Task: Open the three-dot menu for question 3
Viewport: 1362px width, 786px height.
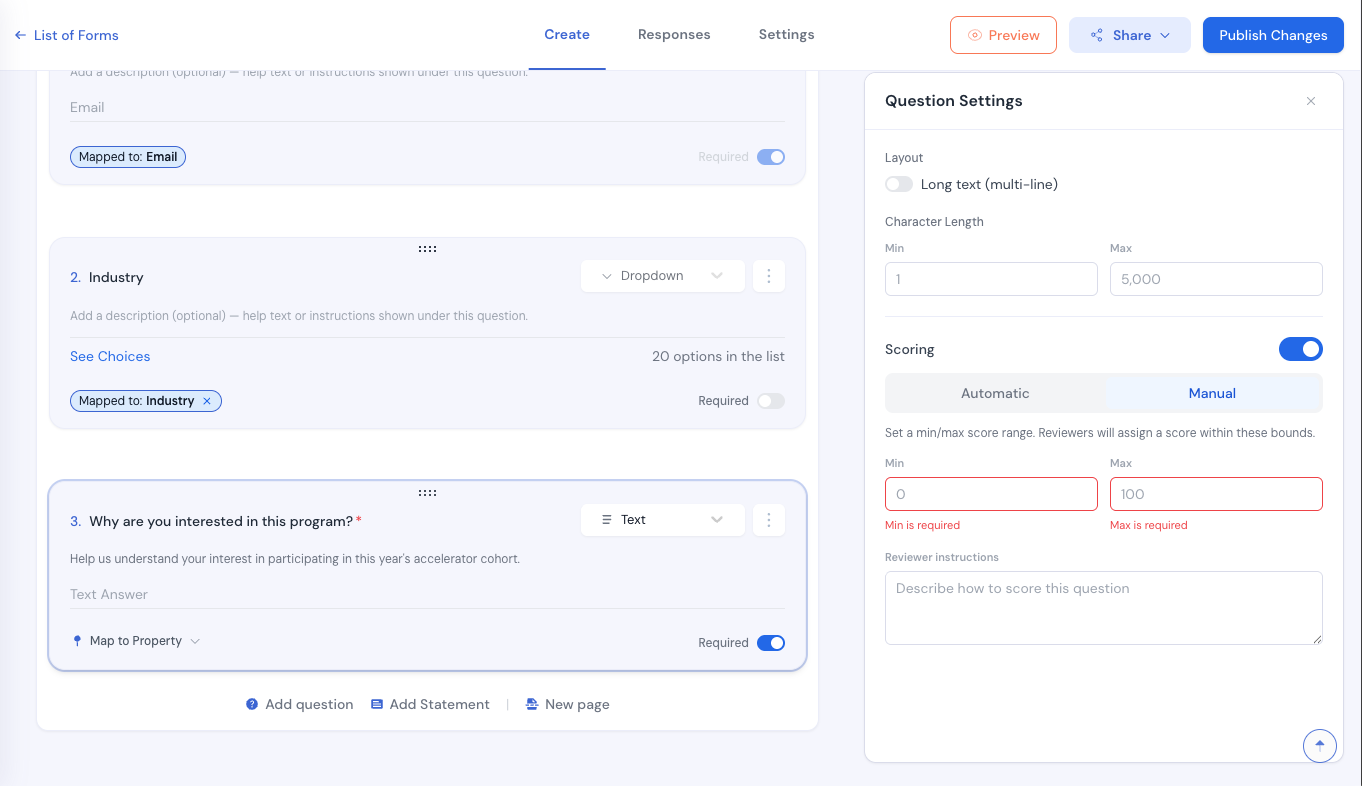Action: coord(768,520)
